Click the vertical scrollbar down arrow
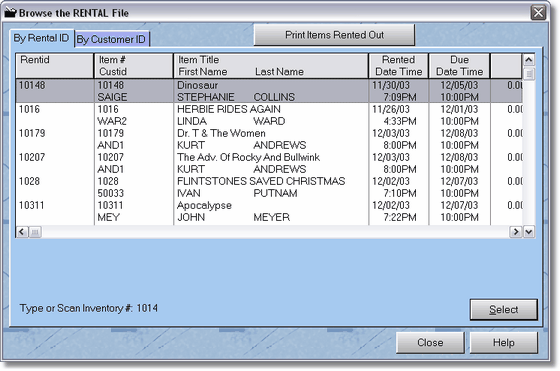This screenshot has width=560, height=371. point(529,232)
